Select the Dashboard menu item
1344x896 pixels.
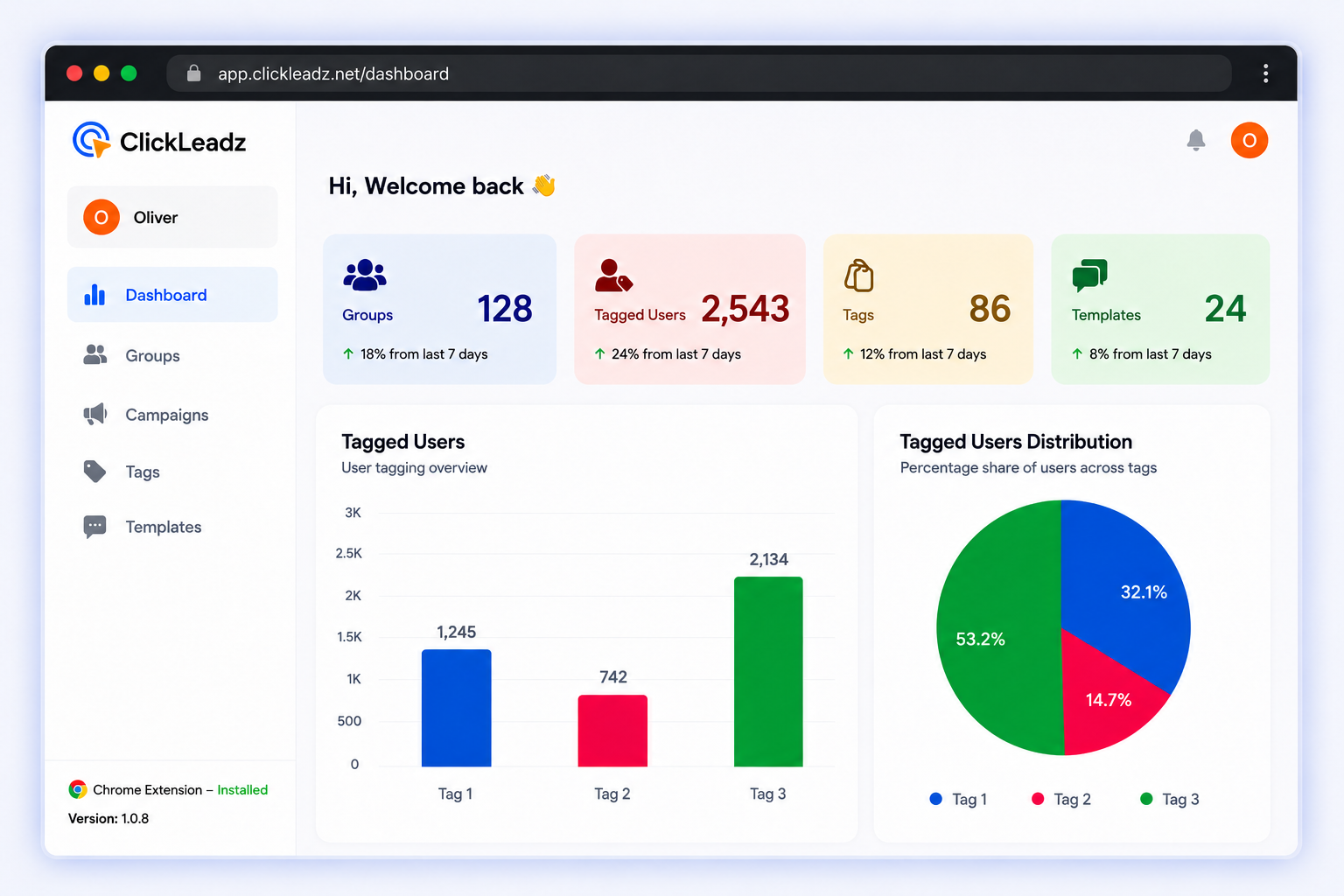(172, 295)
